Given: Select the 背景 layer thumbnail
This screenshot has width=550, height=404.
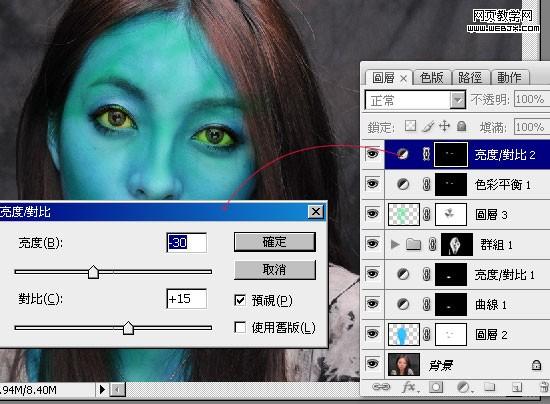Looking at the screenshot, I should point(404,364).
